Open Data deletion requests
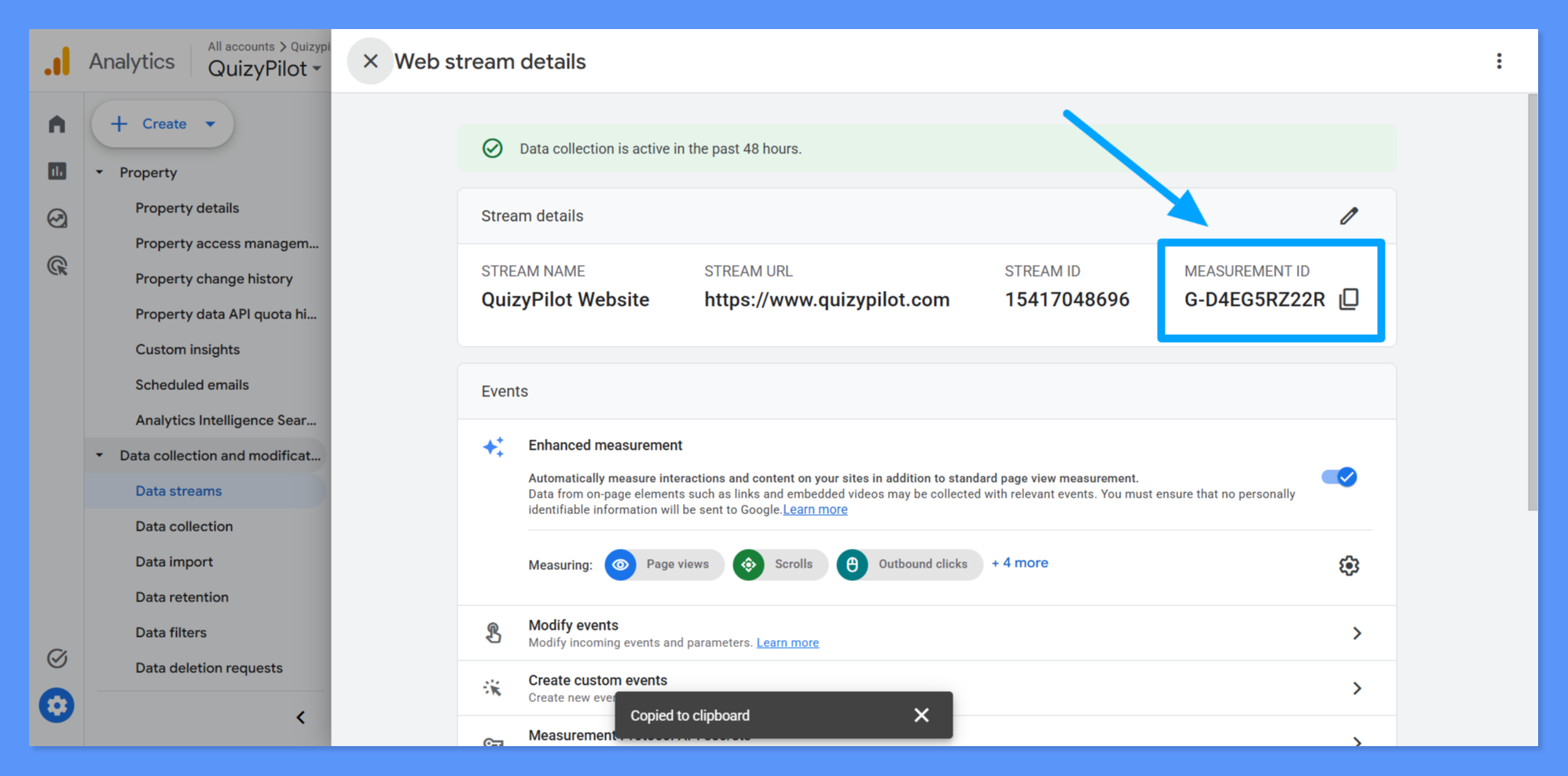Screen dimensions: 1568x776 point(209,668)
